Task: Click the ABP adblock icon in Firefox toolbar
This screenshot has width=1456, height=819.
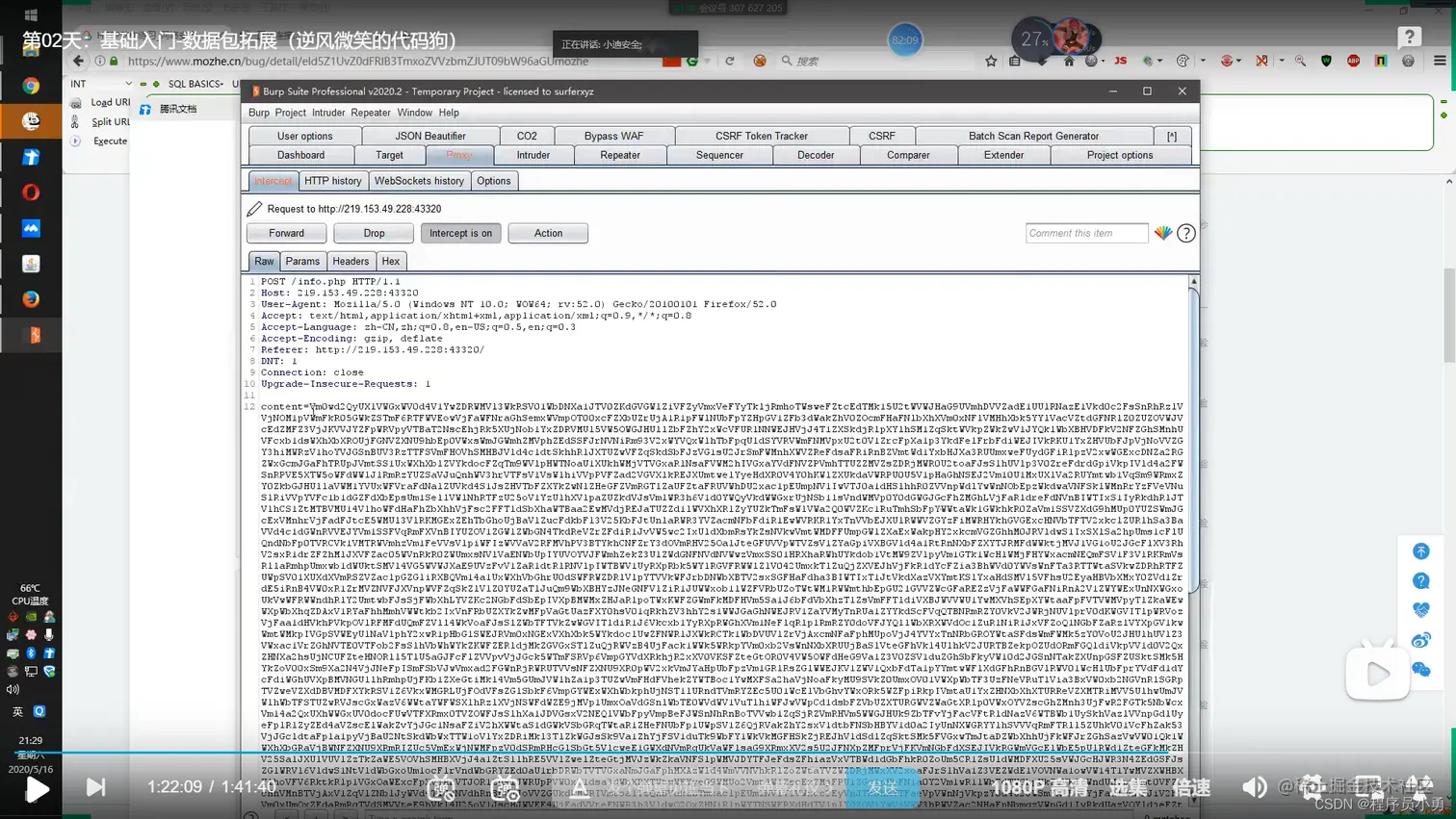Action: (x=1353, y=61)
